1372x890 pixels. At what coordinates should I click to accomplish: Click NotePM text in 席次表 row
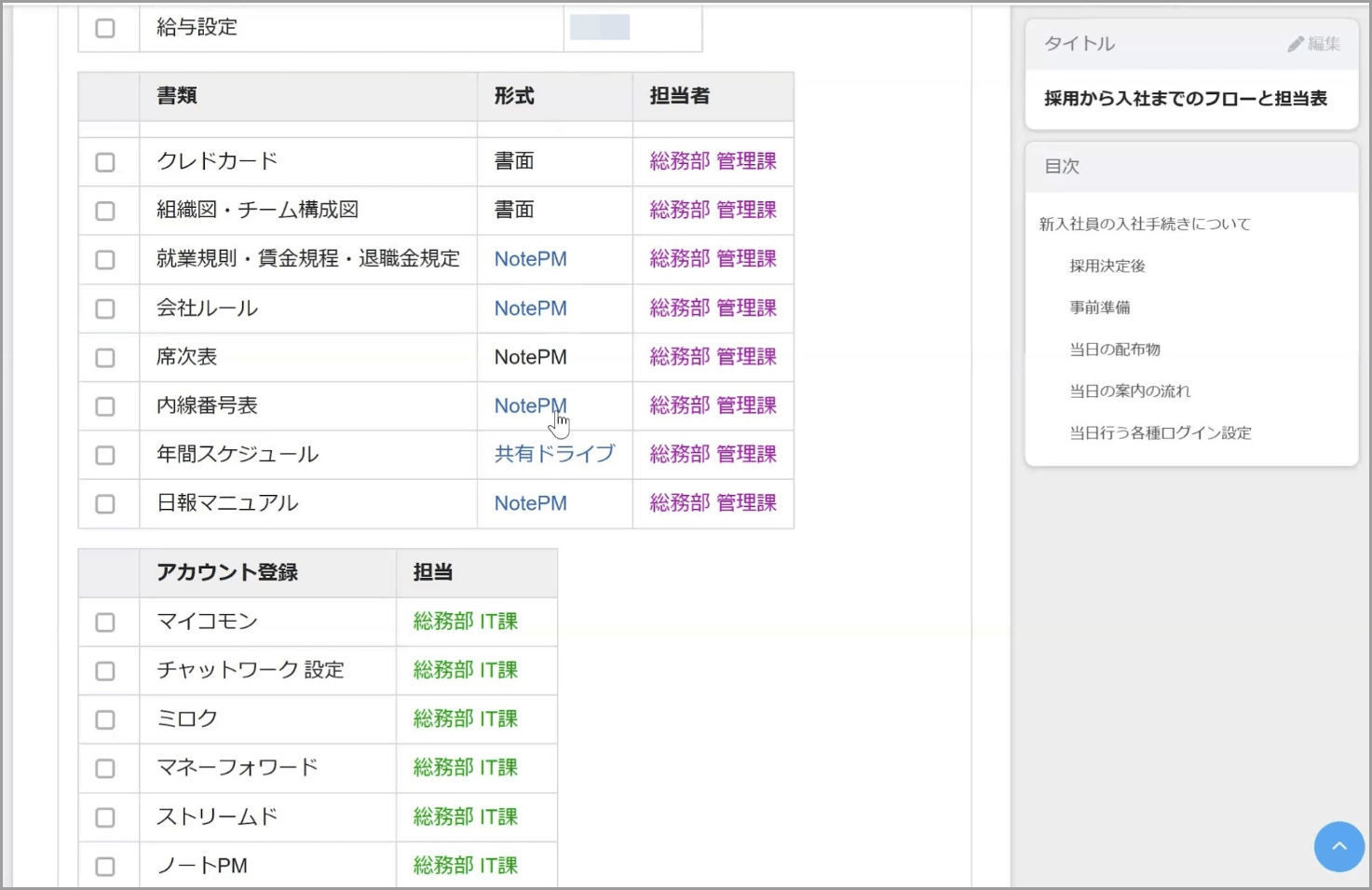tap(530, 357)
